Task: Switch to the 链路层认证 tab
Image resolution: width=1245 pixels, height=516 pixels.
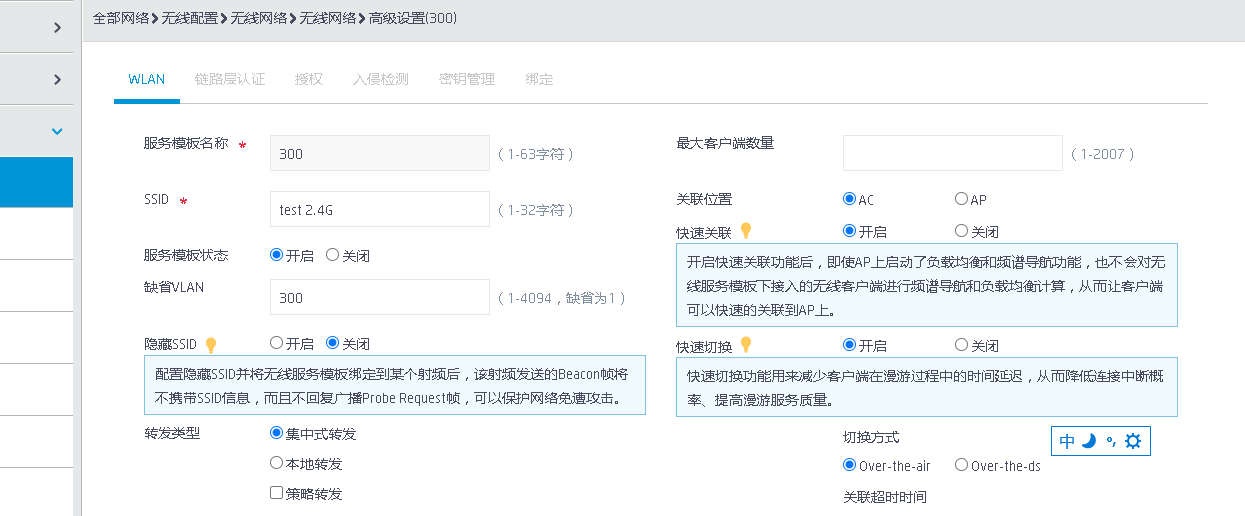Action: tap(230, 79)
